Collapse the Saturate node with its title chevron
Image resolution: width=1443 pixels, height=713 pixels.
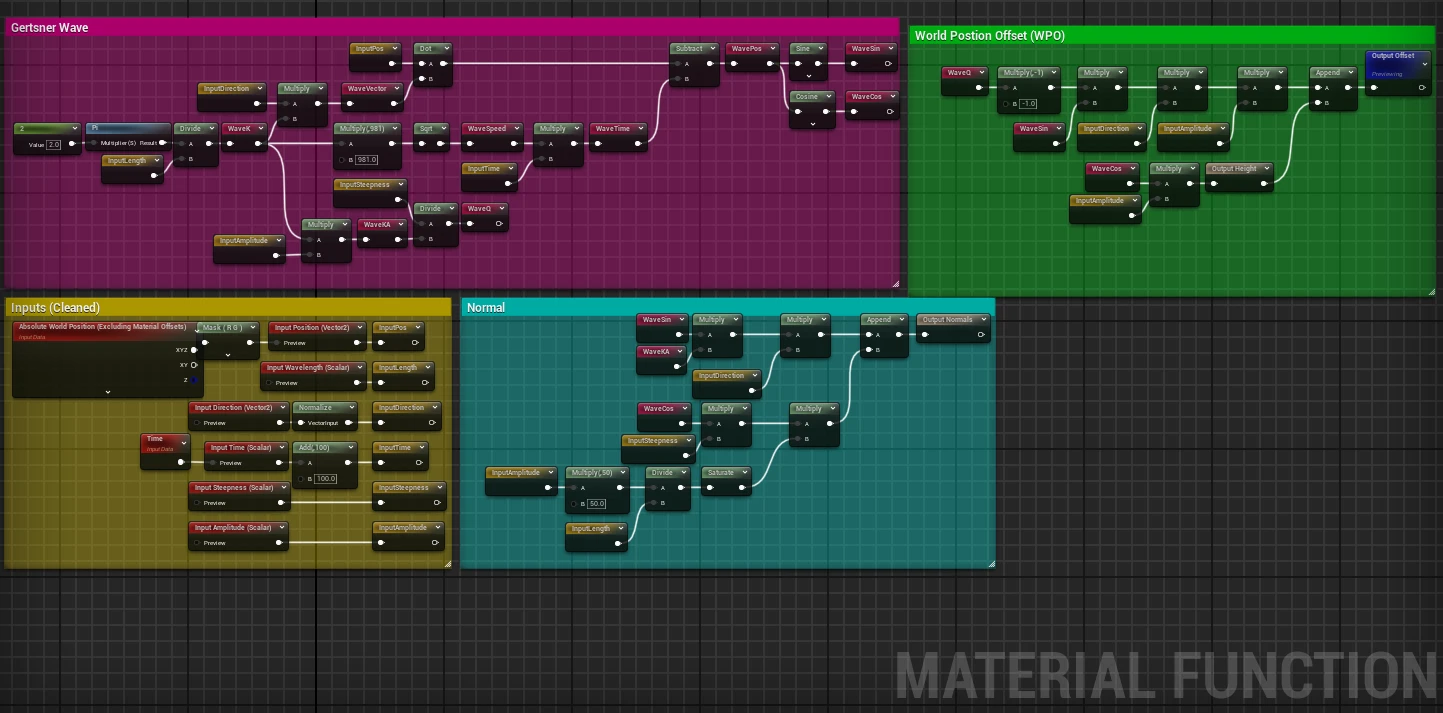click(x=744, y=472)
